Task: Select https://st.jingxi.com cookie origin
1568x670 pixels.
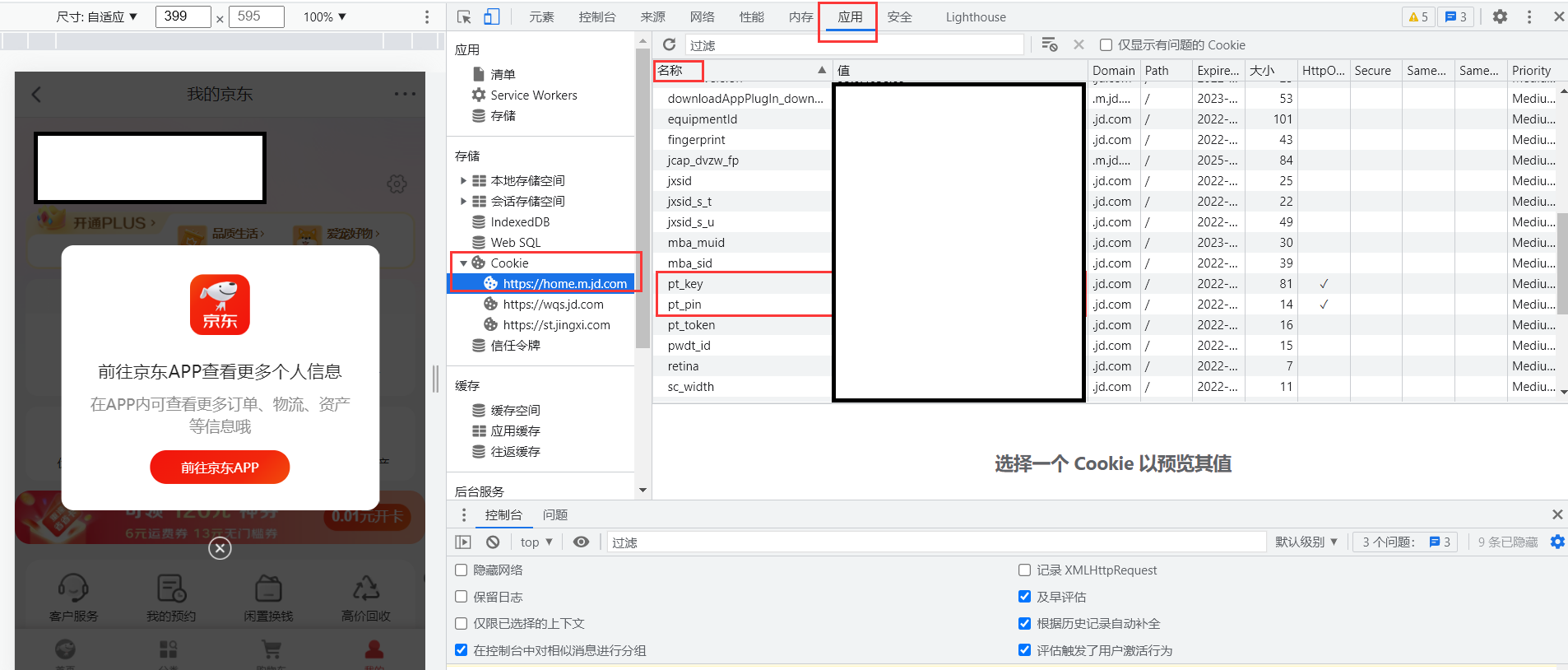Action: pyautogui.click(x=556, y=325)
